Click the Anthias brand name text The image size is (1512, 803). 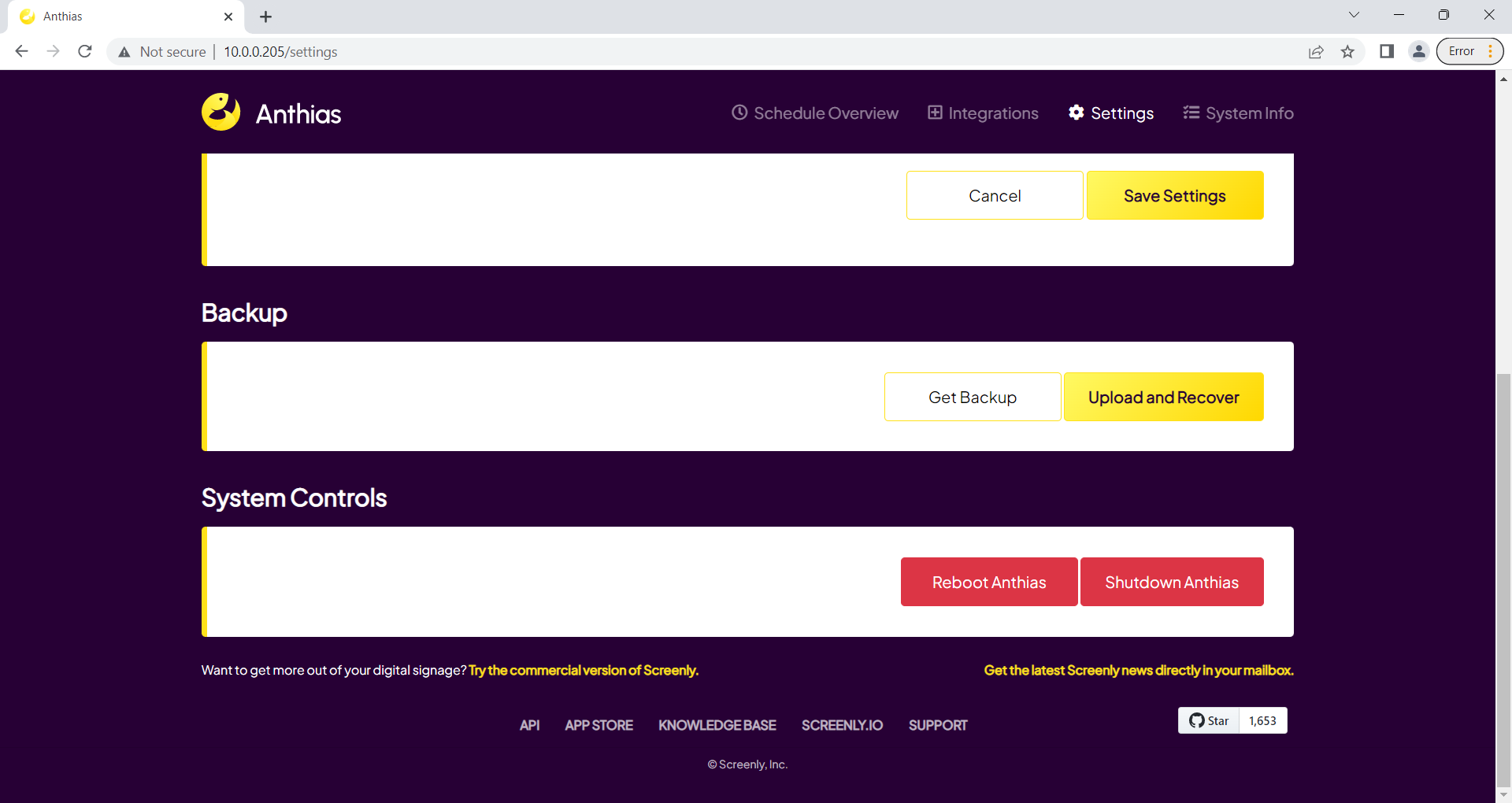[x=298, y=114]
